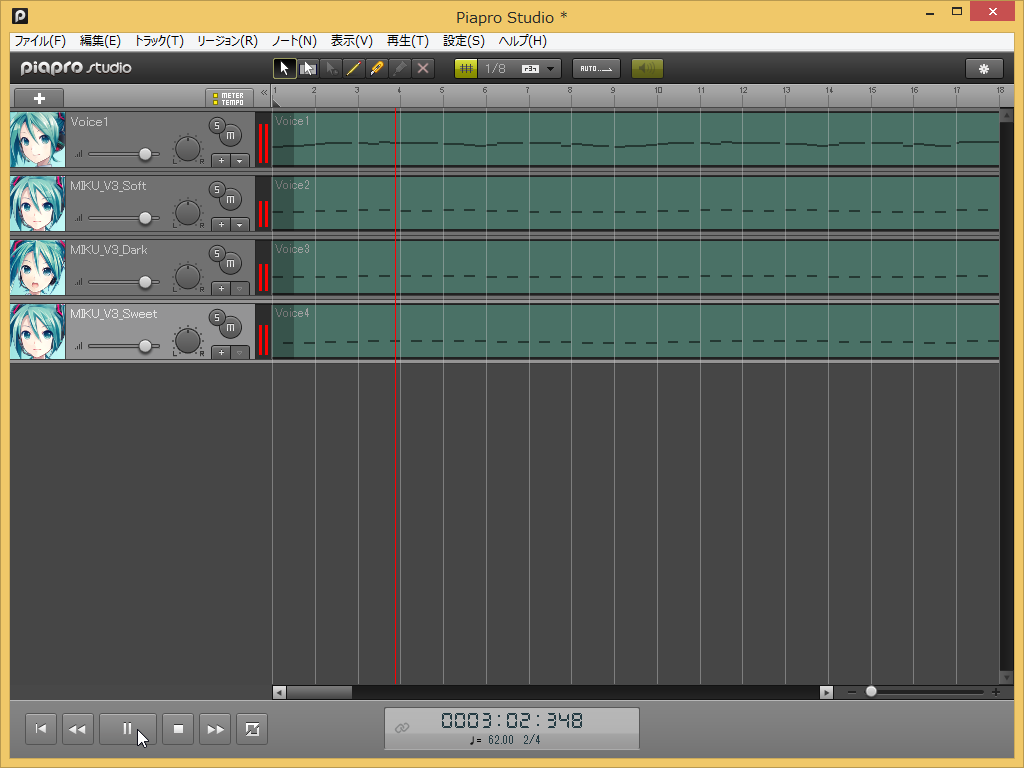Open the ヘルプ(H) menu
This screenshot has height=768, width=1024.
click(522, 40)
